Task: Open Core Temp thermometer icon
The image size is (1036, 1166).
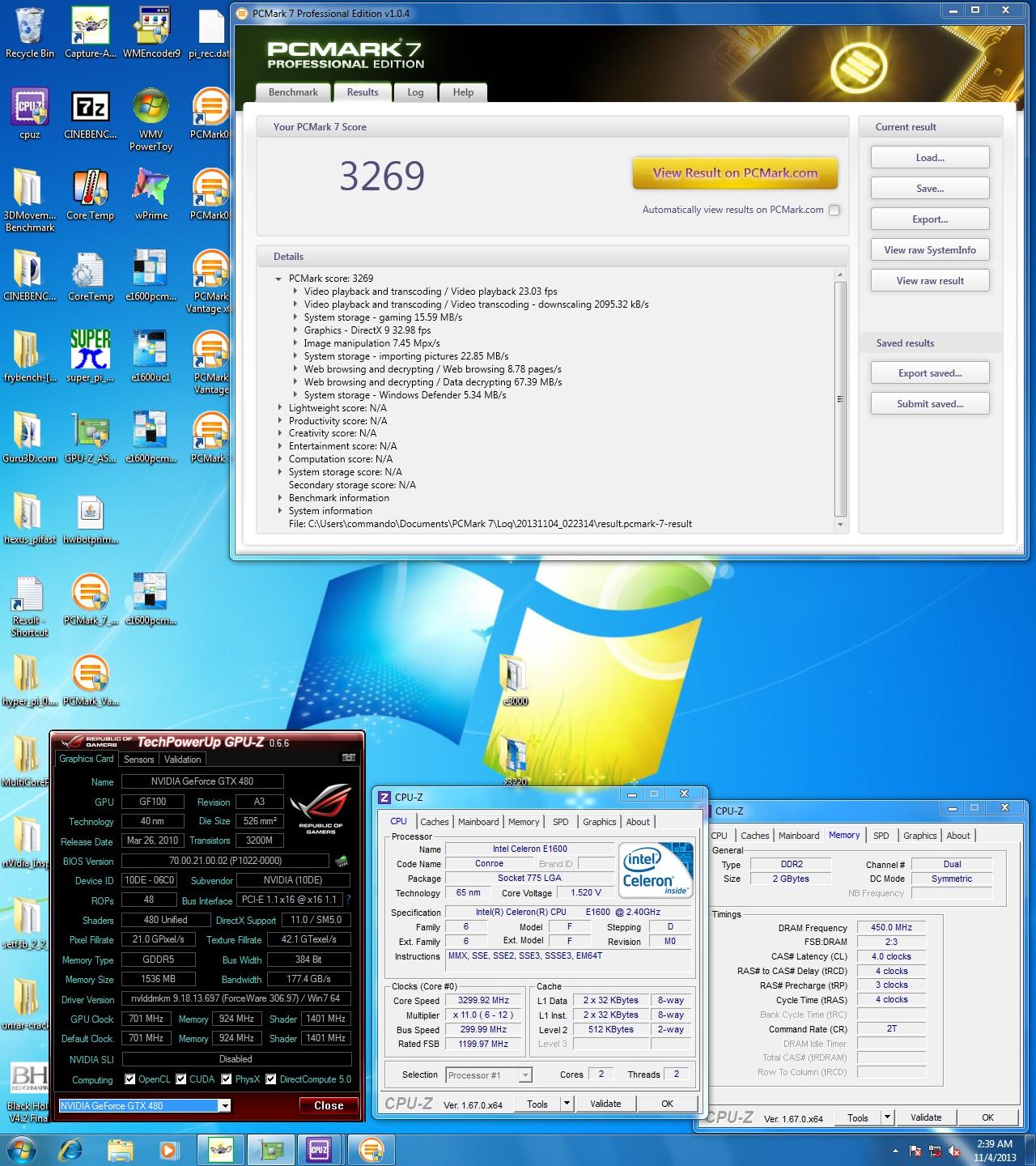Action: [x=90, y=195]
